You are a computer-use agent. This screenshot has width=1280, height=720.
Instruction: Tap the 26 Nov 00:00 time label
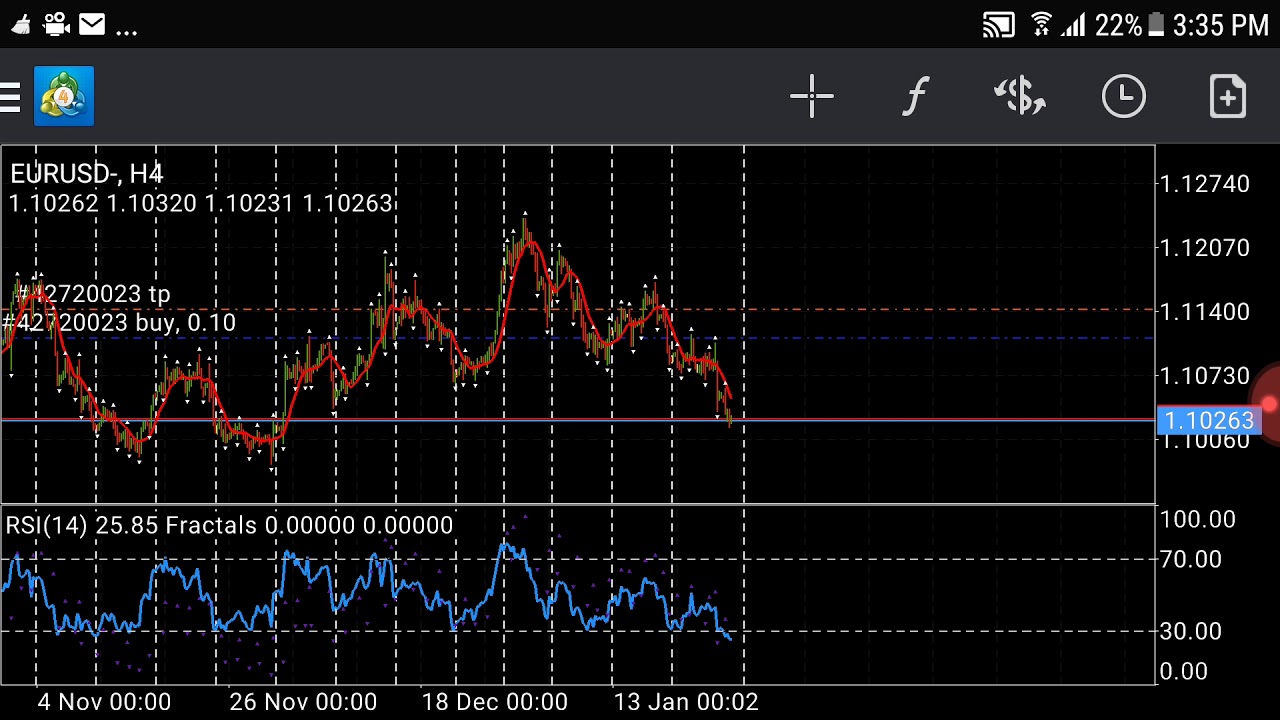(x=303, y=702)
